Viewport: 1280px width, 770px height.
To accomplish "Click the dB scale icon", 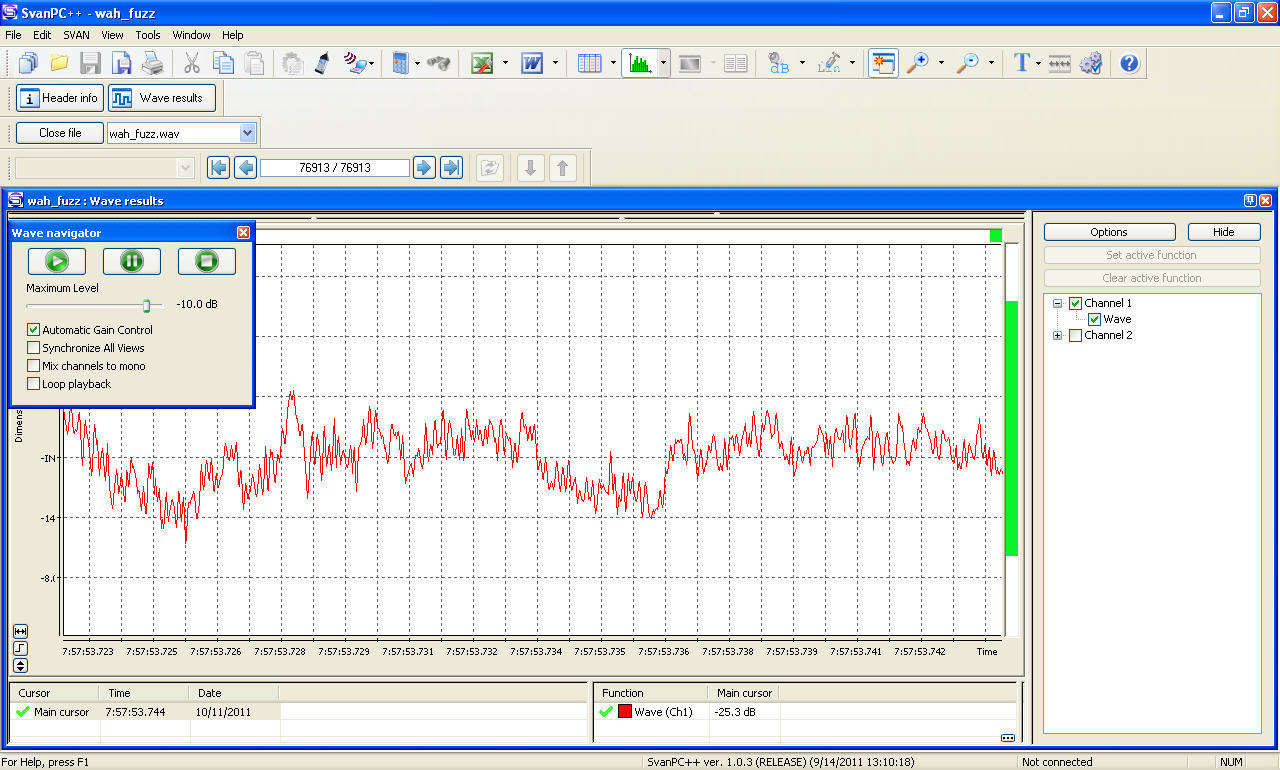I will [778, 63].
